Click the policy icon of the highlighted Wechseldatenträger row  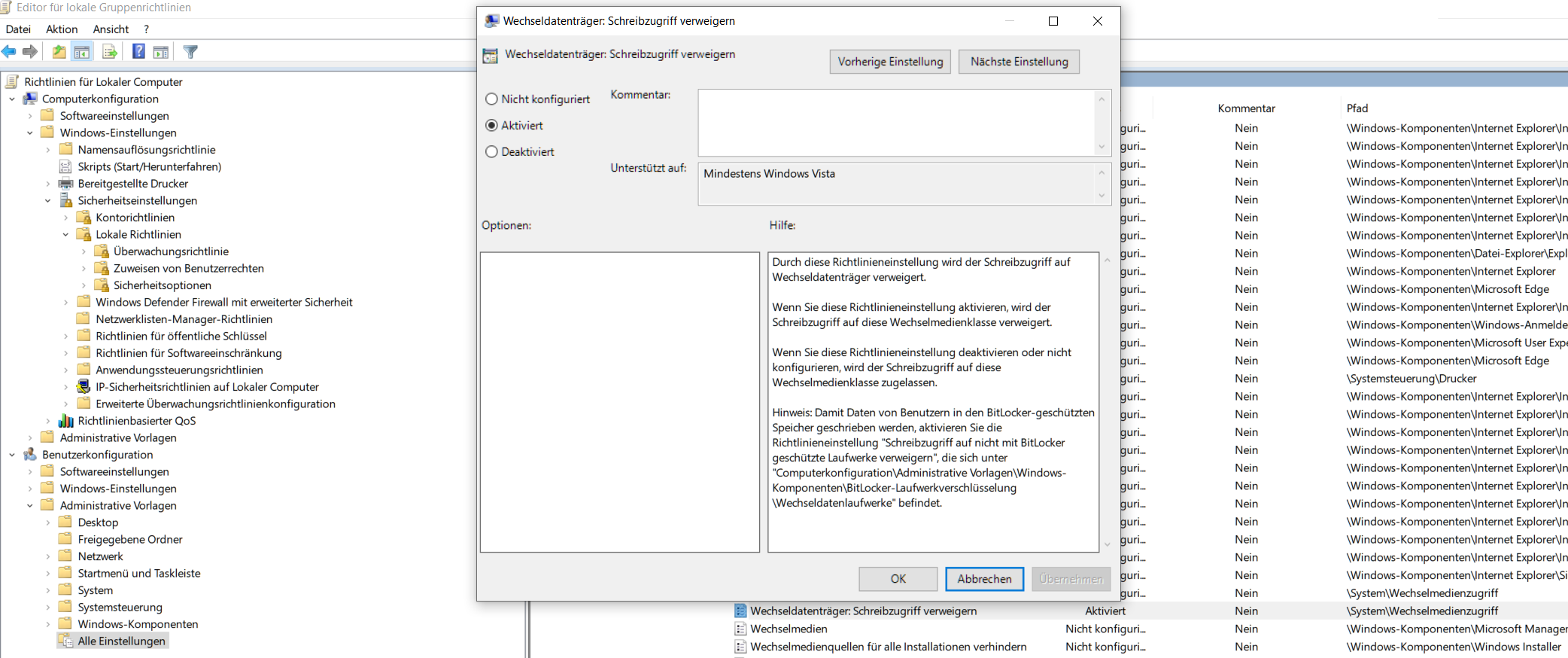tap(740, 611)
